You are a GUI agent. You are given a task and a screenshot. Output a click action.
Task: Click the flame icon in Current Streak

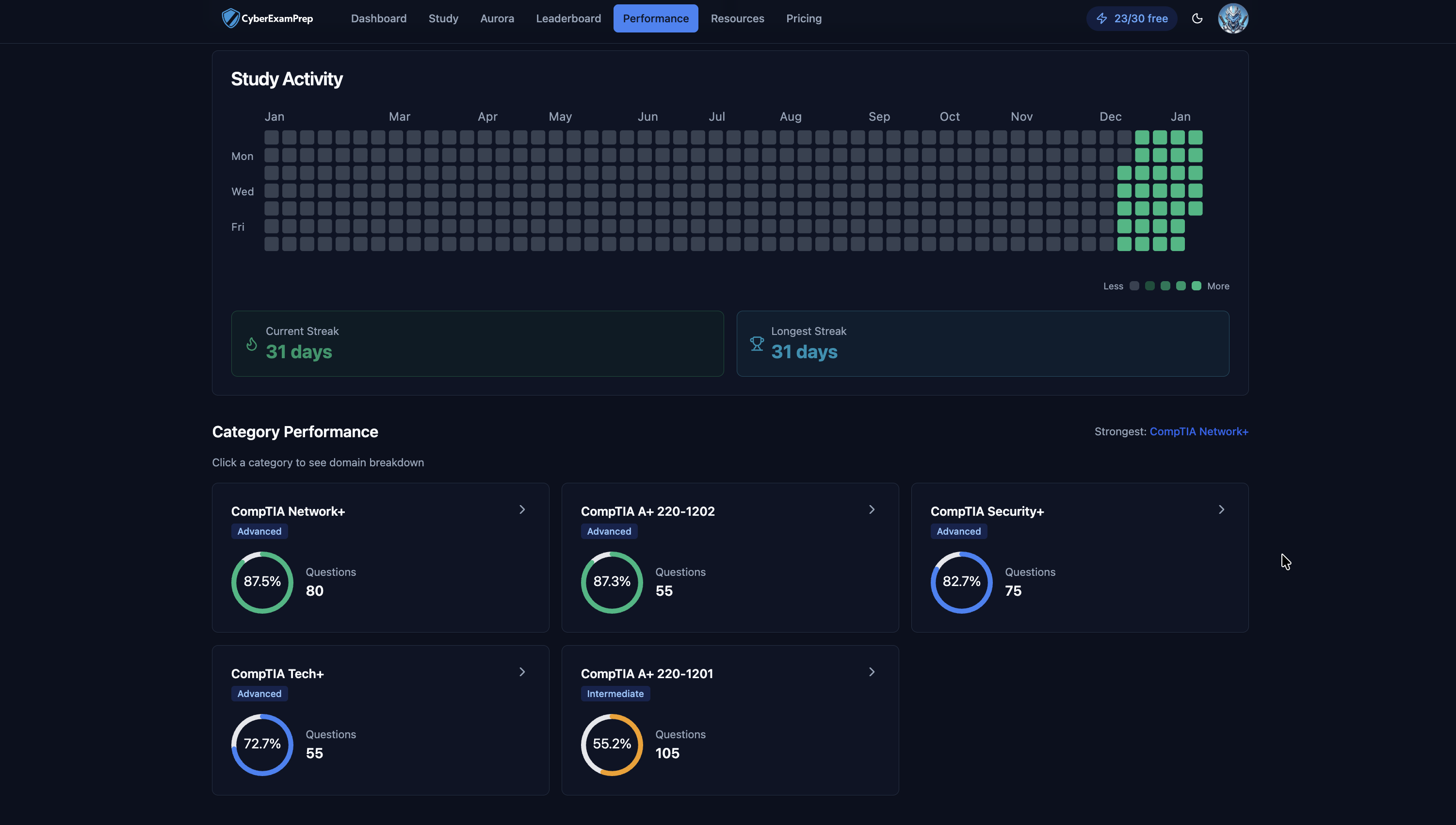(x=251, y=344)
